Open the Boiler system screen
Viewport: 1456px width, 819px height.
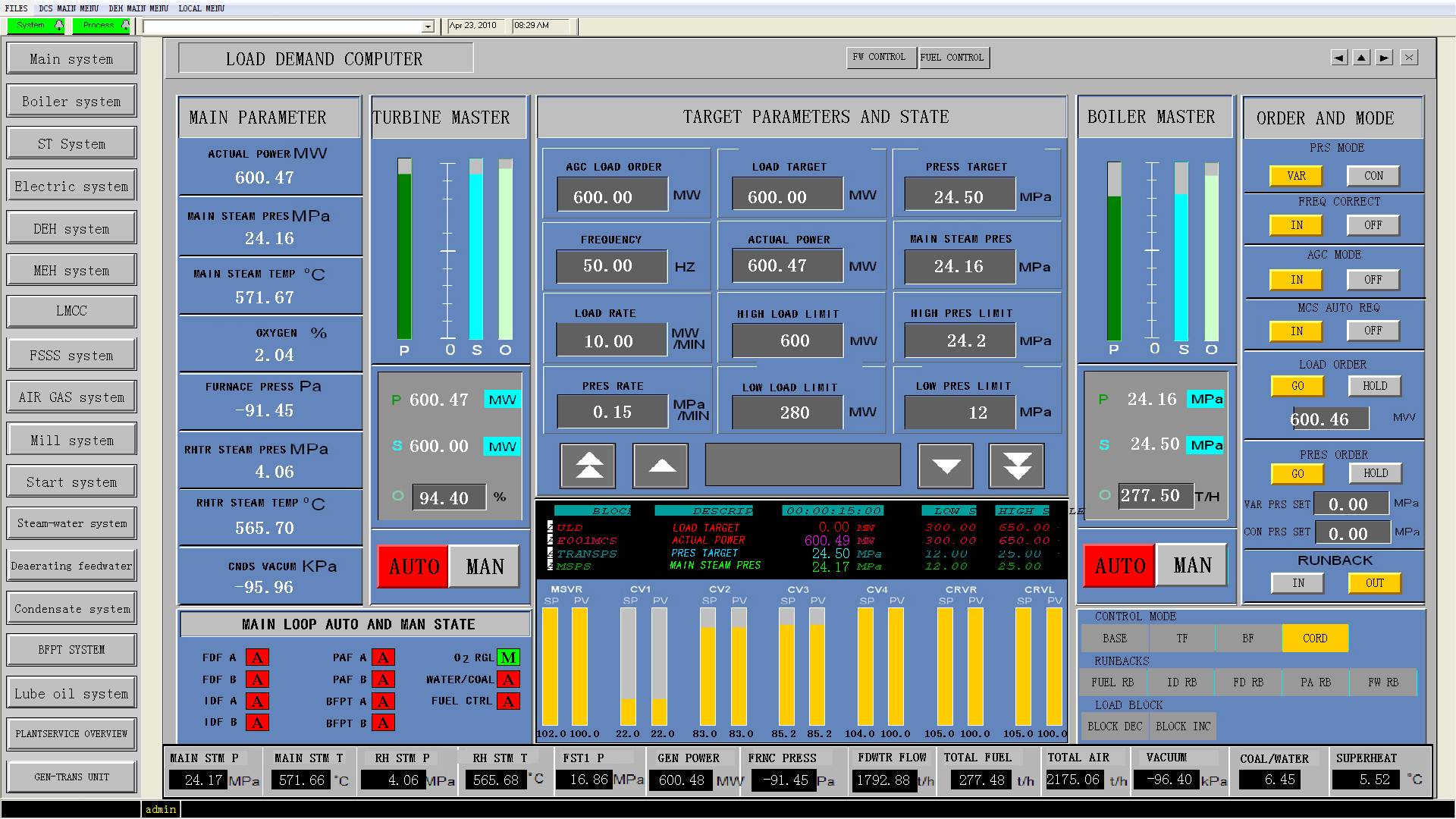[x=71, y=102]
